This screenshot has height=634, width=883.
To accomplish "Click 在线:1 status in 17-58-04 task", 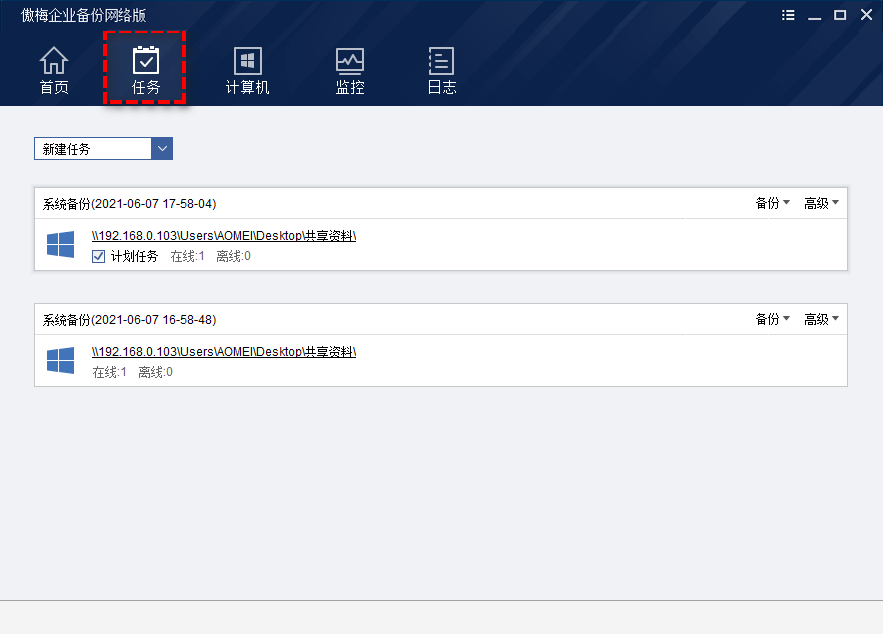I will tap(188, 257).
